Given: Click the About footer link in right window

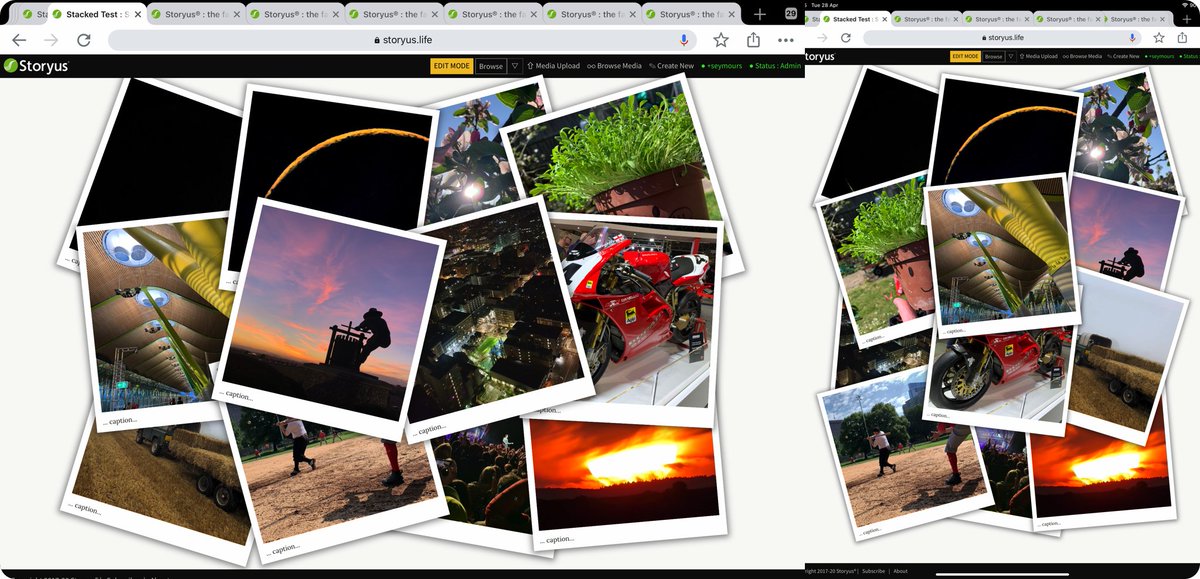Looking at the screenshot, I should [901, 571].
